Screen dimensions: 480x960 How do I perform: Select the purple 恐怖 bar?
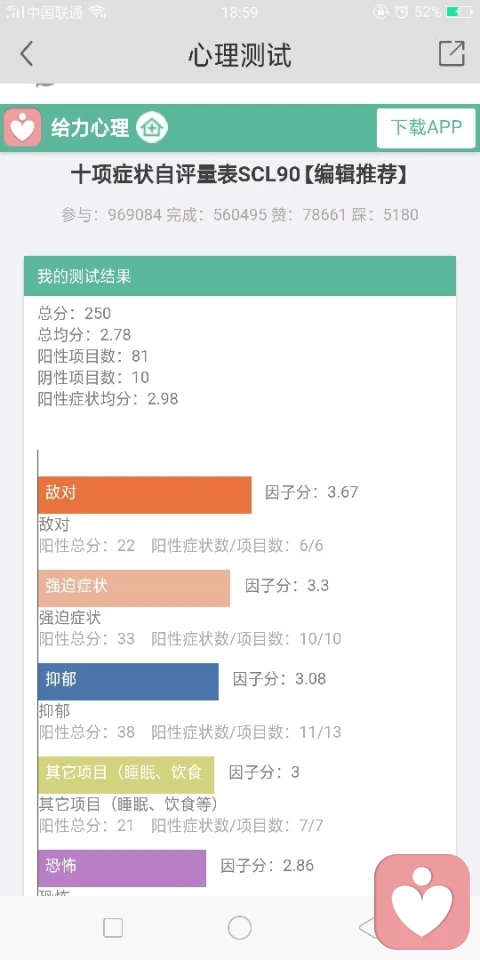tap(122, 868)
